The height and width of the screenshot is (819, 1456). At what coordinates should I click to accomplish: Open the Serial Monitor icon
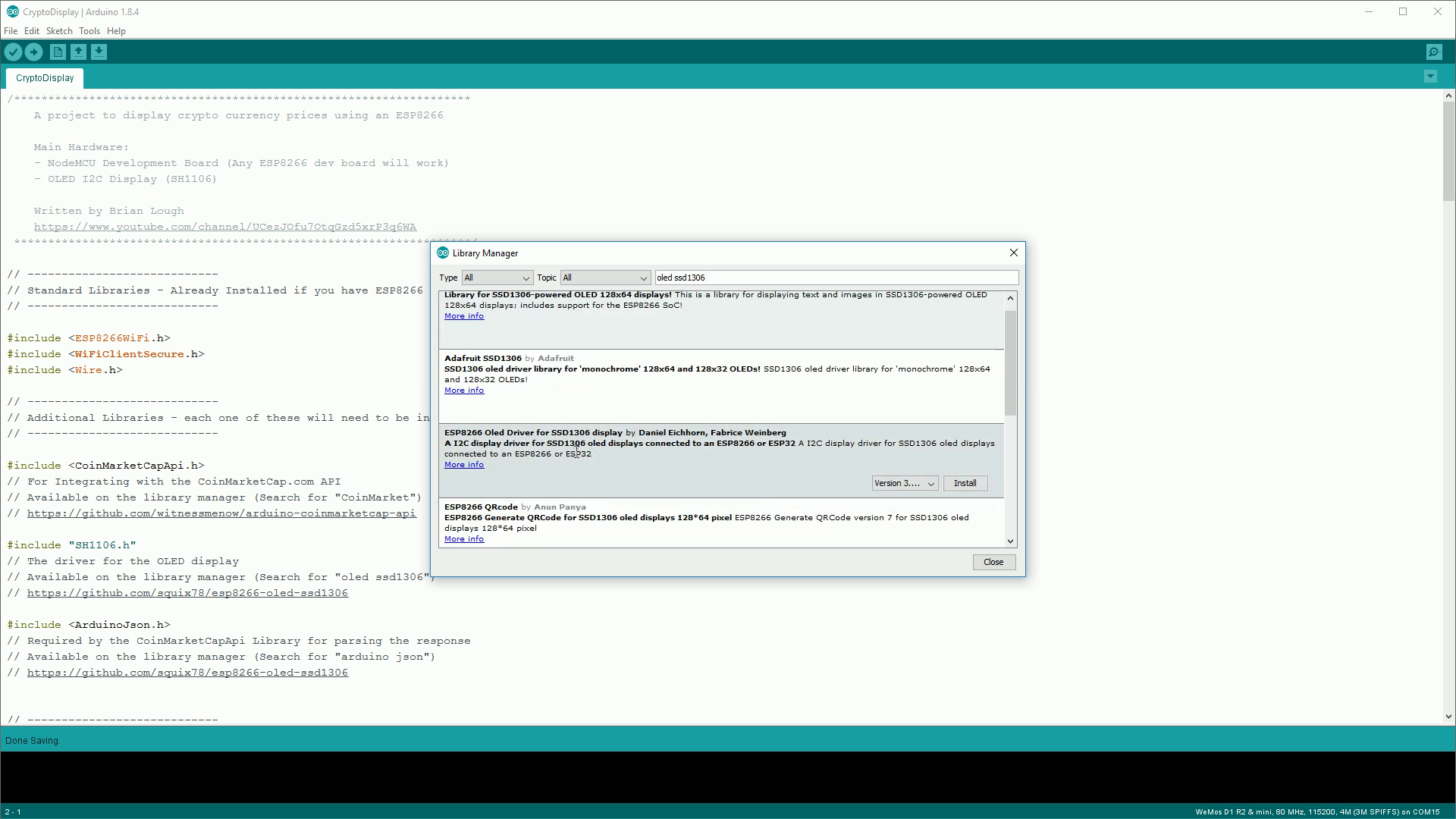(1433, 52)
